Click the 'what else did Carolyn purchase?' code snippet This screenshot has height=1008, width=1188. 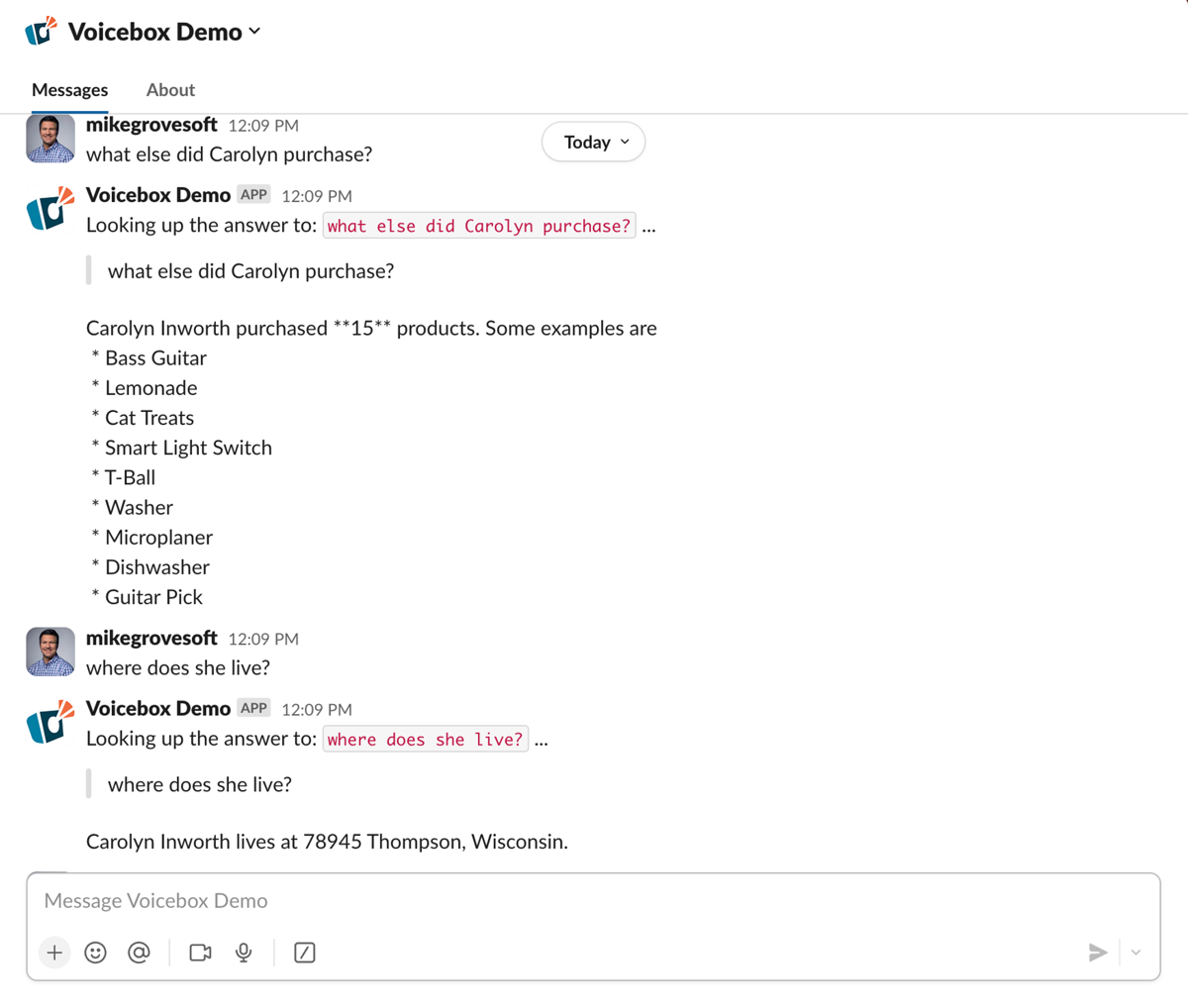tap(479, 226)
